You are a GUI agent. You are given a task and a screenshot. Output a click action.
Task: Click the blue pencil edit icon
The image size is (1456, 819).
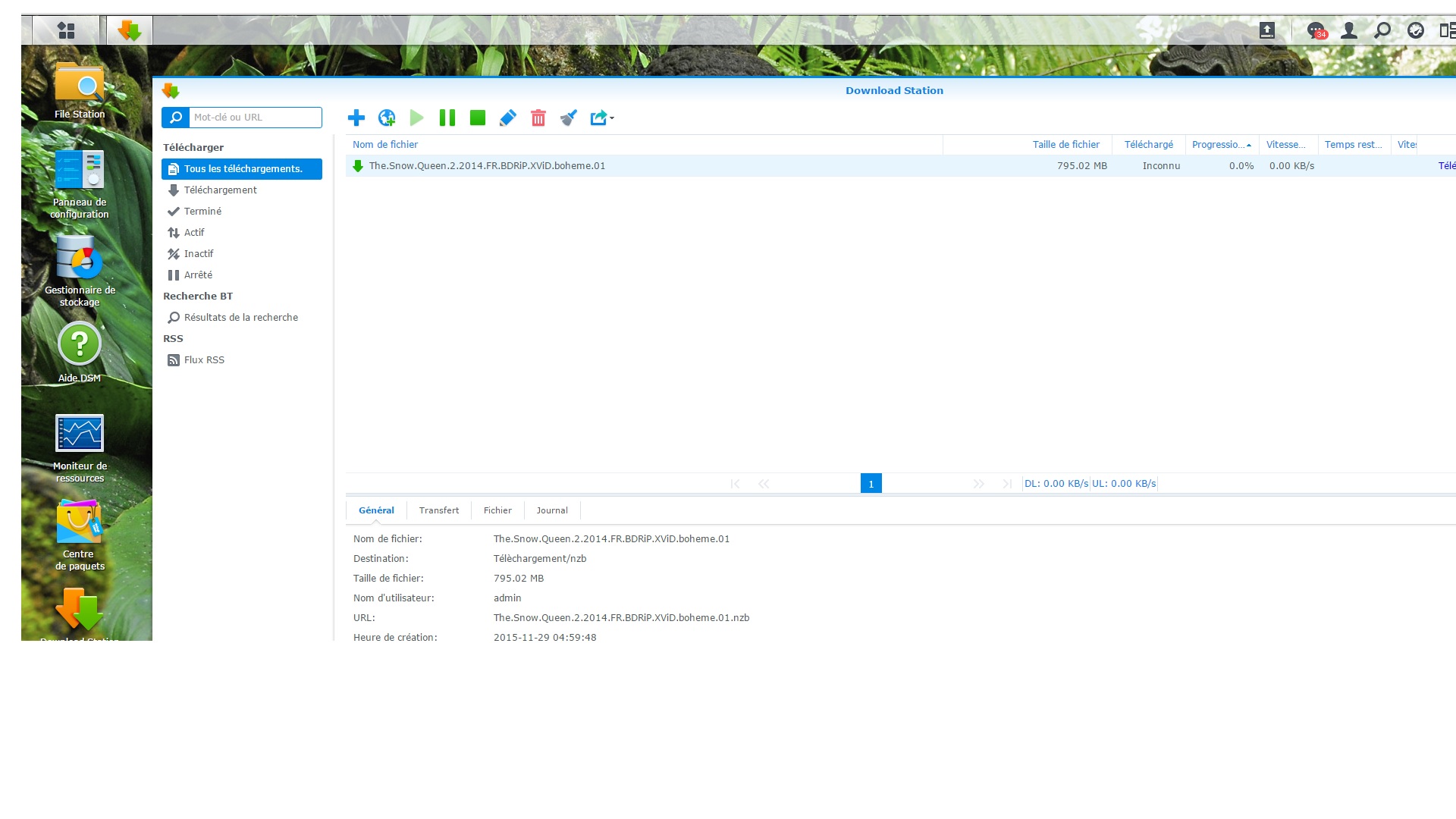click(x=508, y=118)
